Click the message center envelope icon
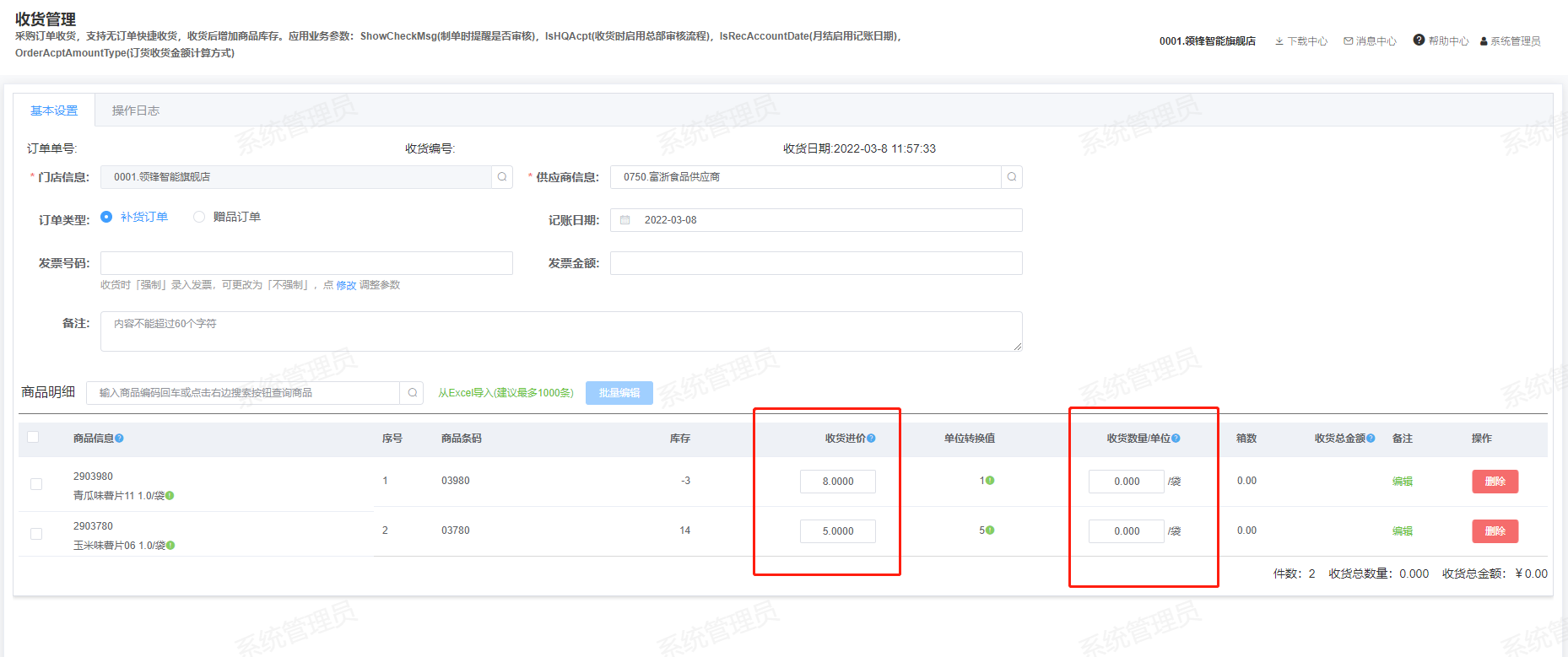Viewport: 1568px width, 657px height. (1349, 41)
